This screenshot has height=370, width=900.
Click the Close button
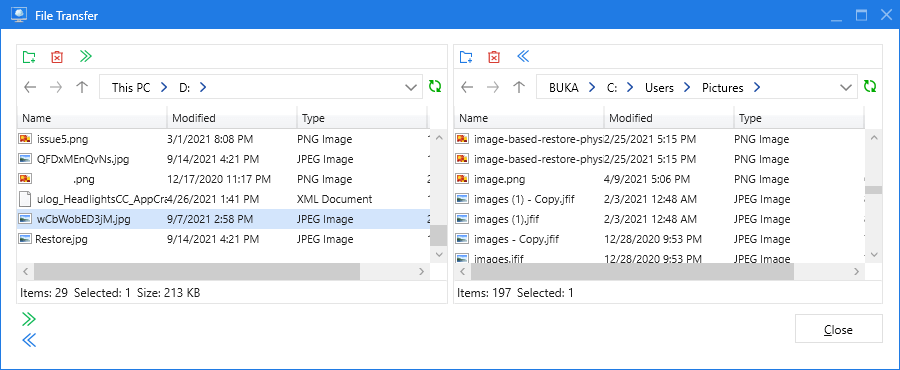(839, 329)
